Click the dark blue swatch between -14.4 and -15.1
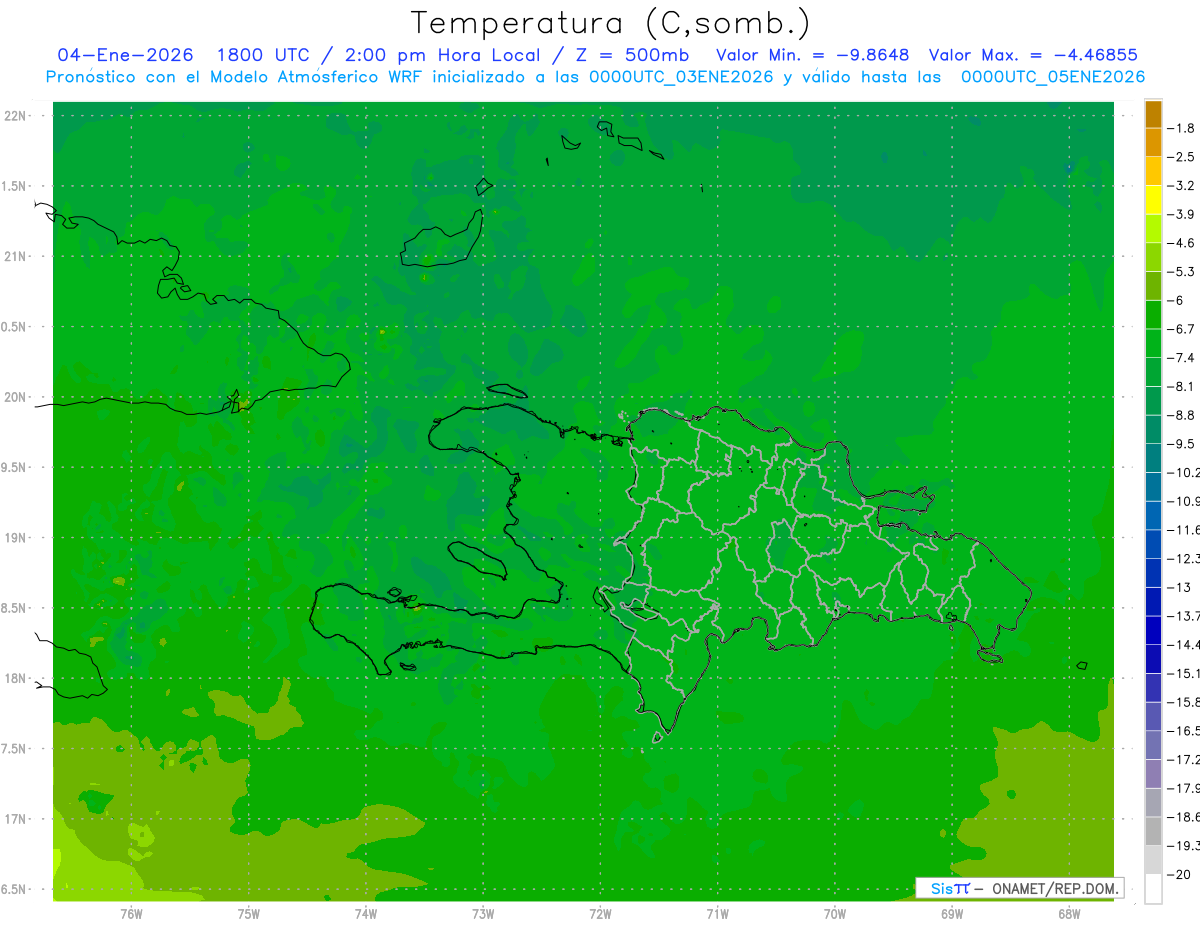The image size is (1200, 927). tap(1153, 659)
